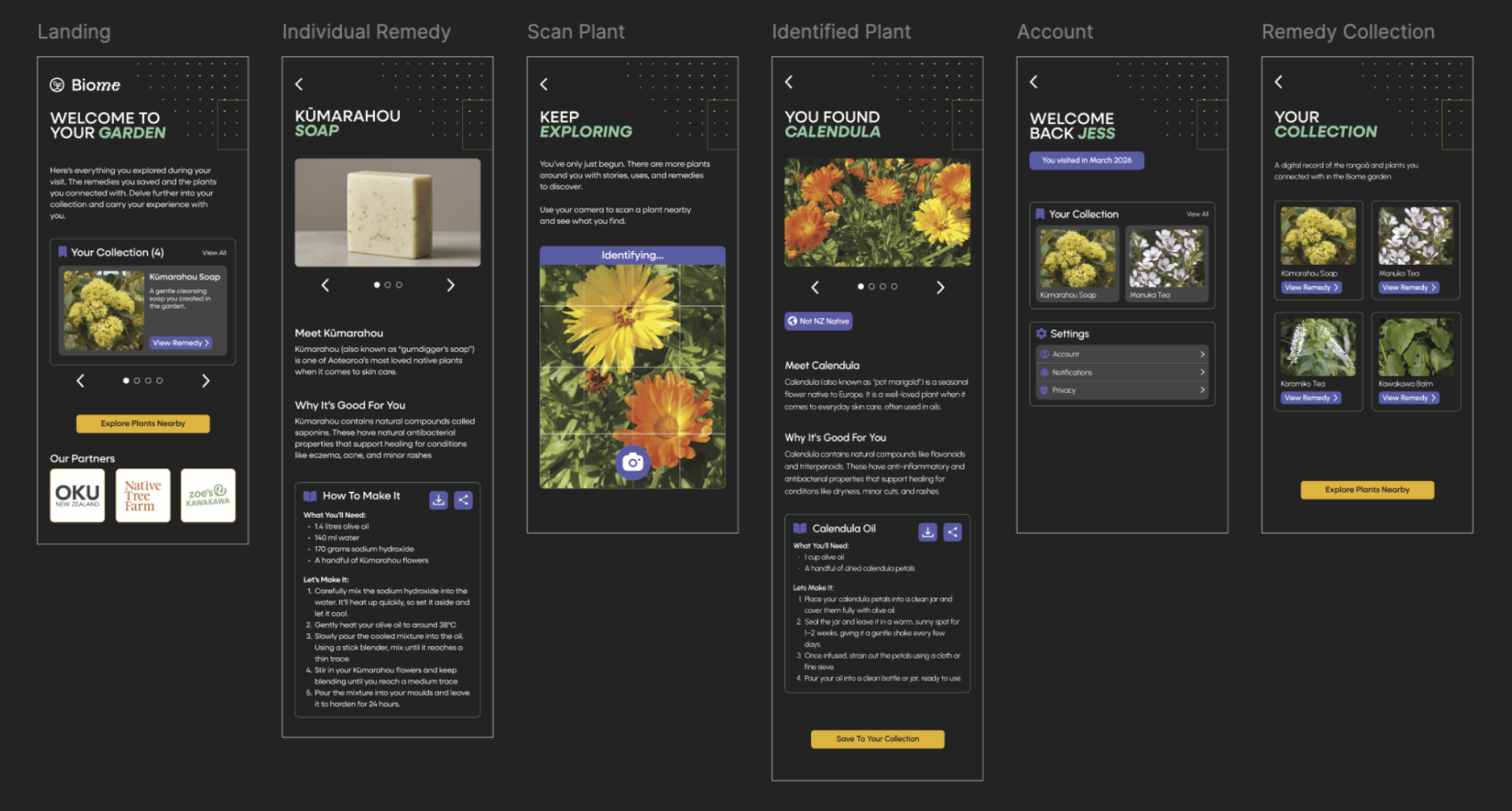
Task: Click View Remedy under Manuka Tea
Action: tap(1409, 288)
